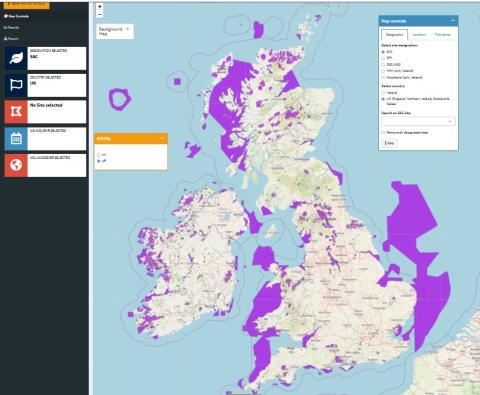The height and width of the screenshot is (395, 480).
Task: Select the SAC designation radio
Action: [x=383, y=52]
